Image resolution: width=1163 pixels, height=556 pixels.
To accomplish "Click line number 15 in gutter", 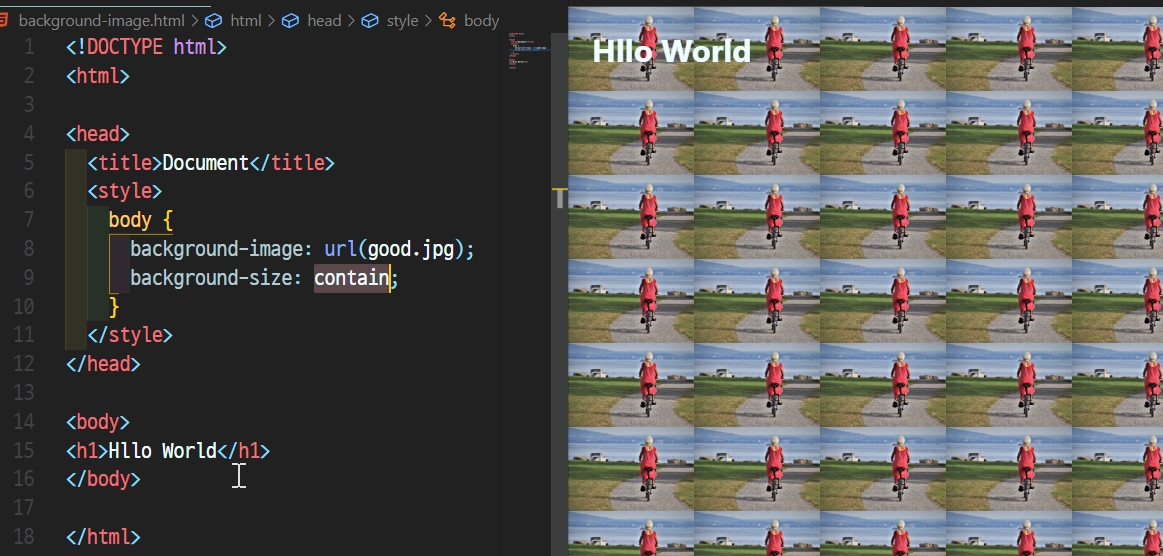I will (24, 450).
